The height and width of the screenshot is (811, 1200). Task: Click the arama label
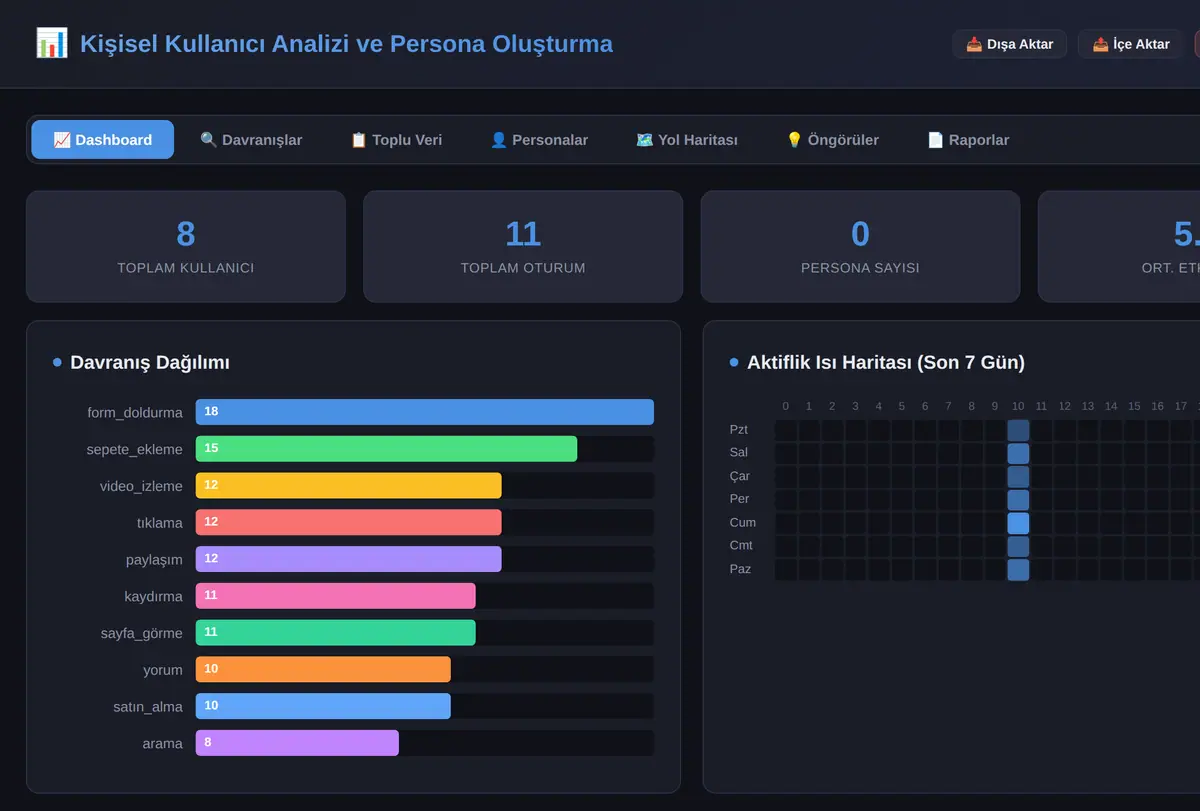coord(162,744)
